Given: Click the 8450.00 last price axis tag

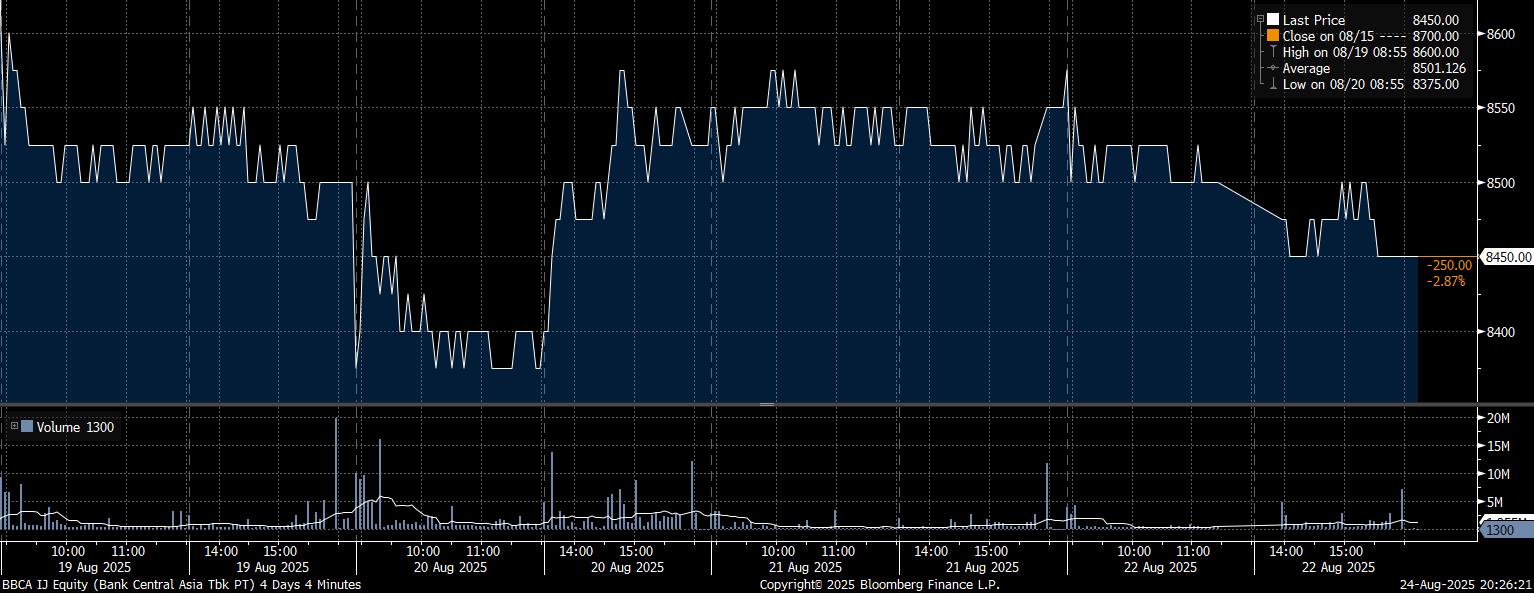Looking at the screenshot, I should (1508, 257).
